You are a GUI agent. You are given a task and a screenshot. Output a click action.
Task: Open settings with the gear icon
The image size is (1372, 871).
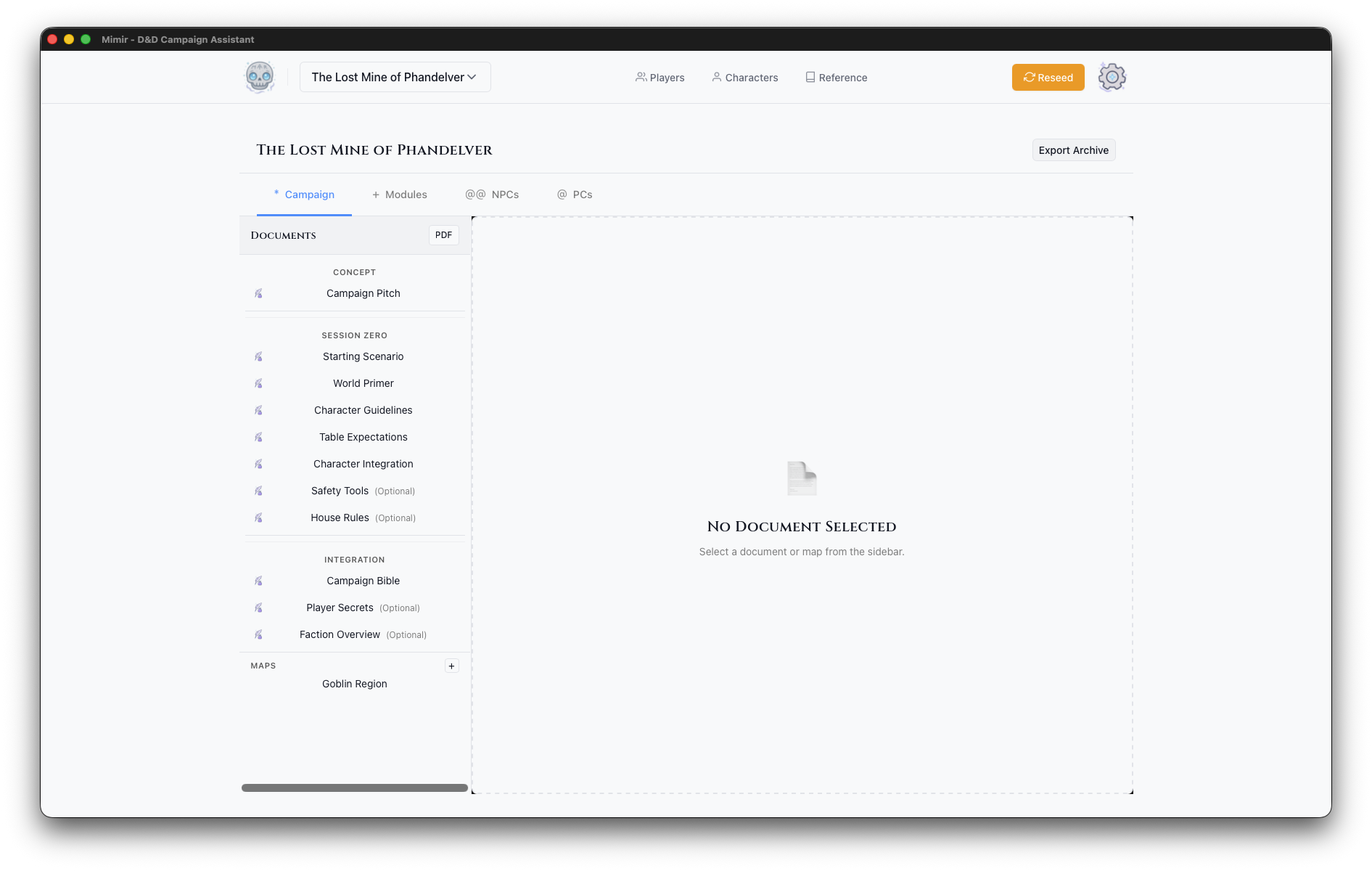[1111, 77]
